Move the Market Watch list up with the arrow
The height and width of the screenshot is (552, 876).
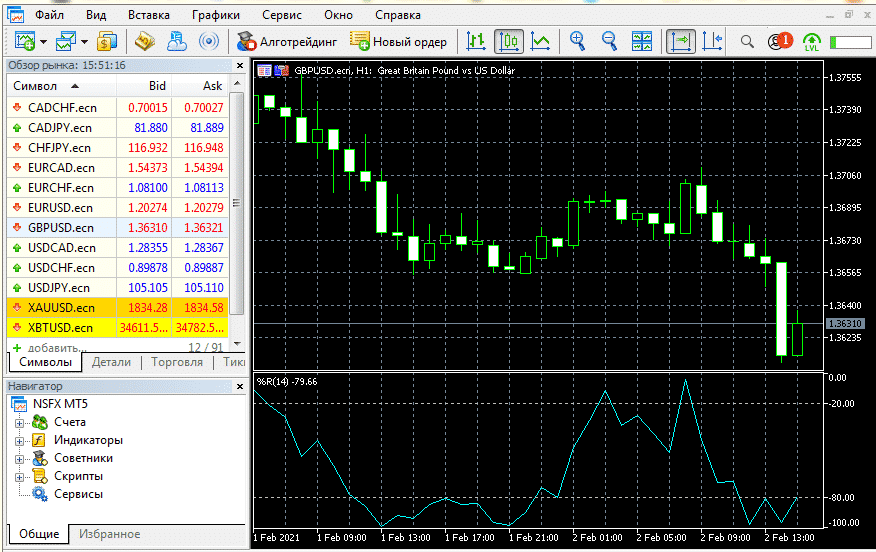tap(237, 83)
